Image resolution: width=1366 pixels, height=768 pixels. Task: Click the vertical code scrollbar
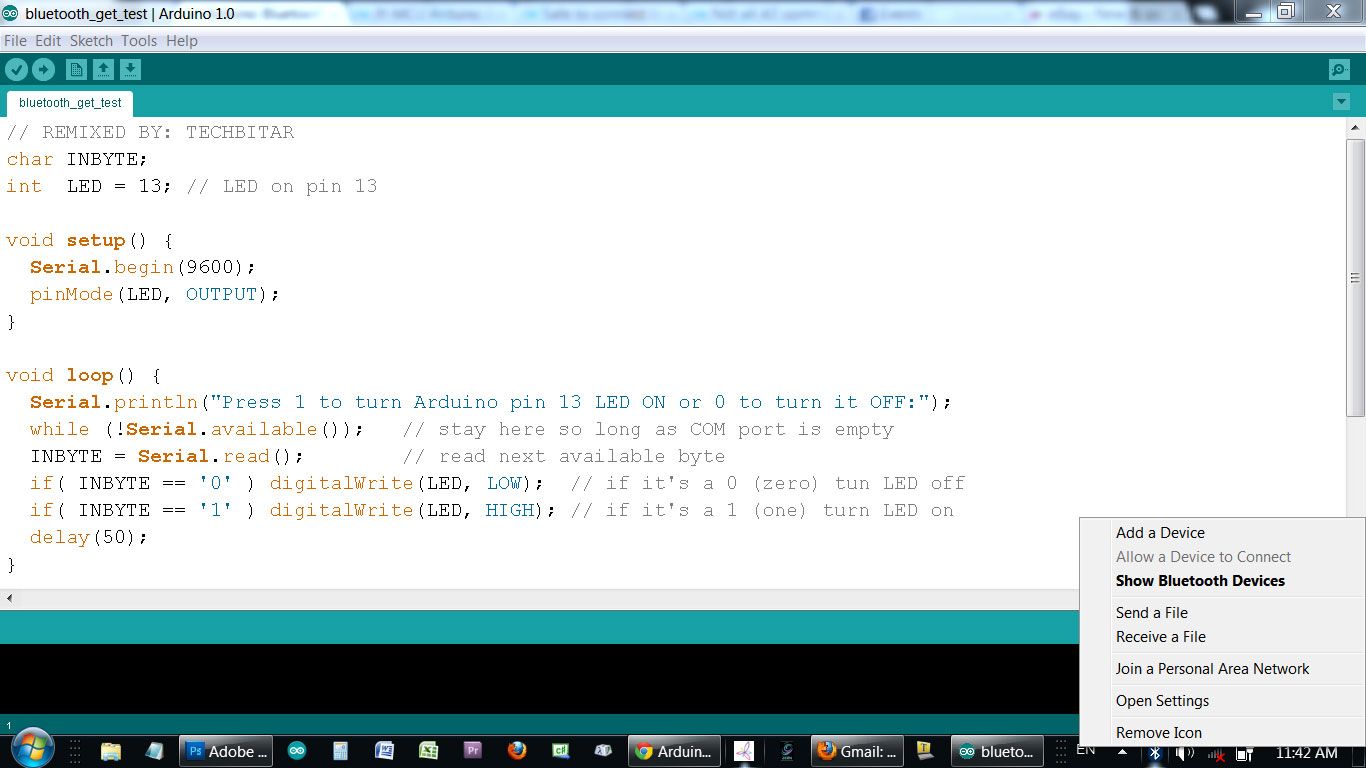click(1357, 277)
